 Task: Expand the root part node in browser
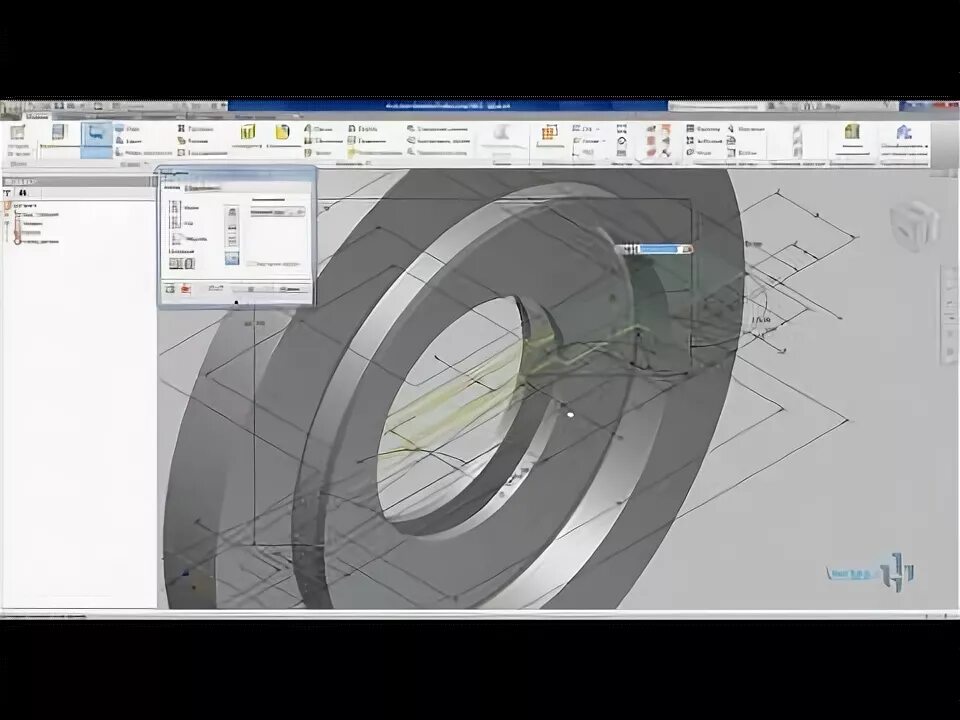point(8,207)
